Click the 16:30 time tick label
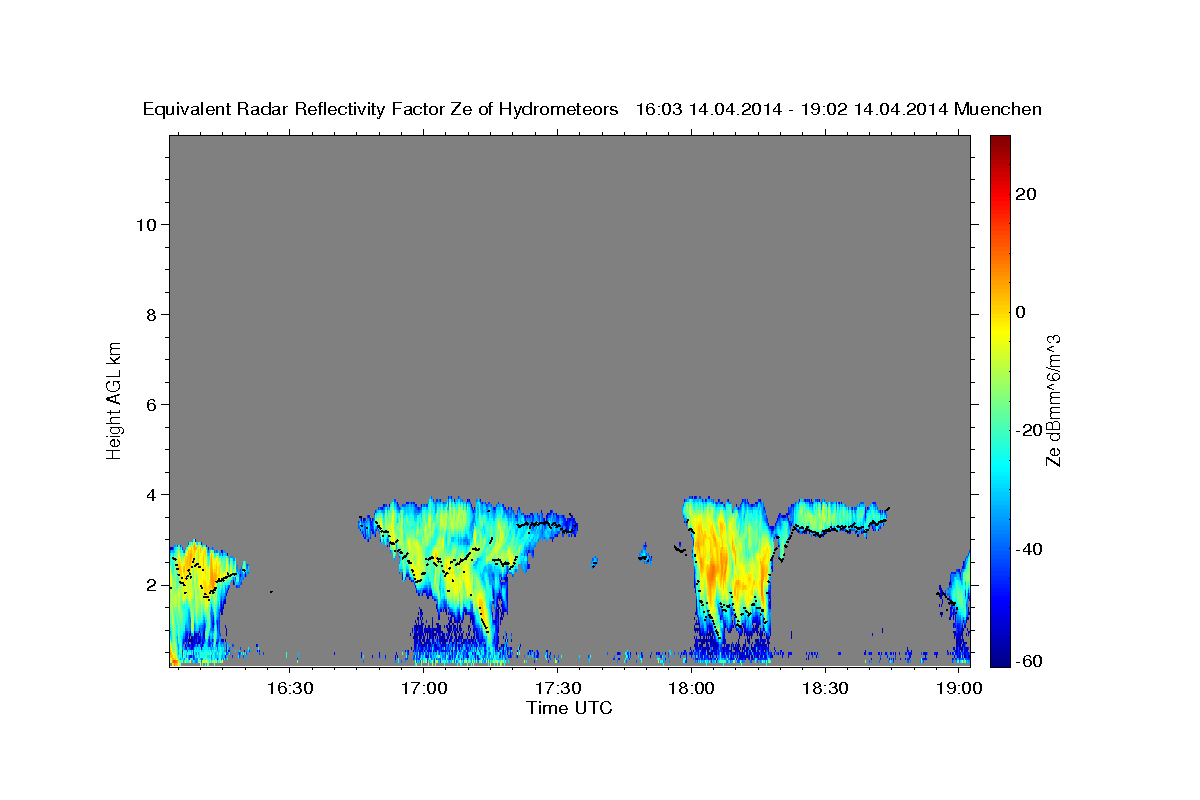Screen dimensions: 1200x800 [290, 688]
